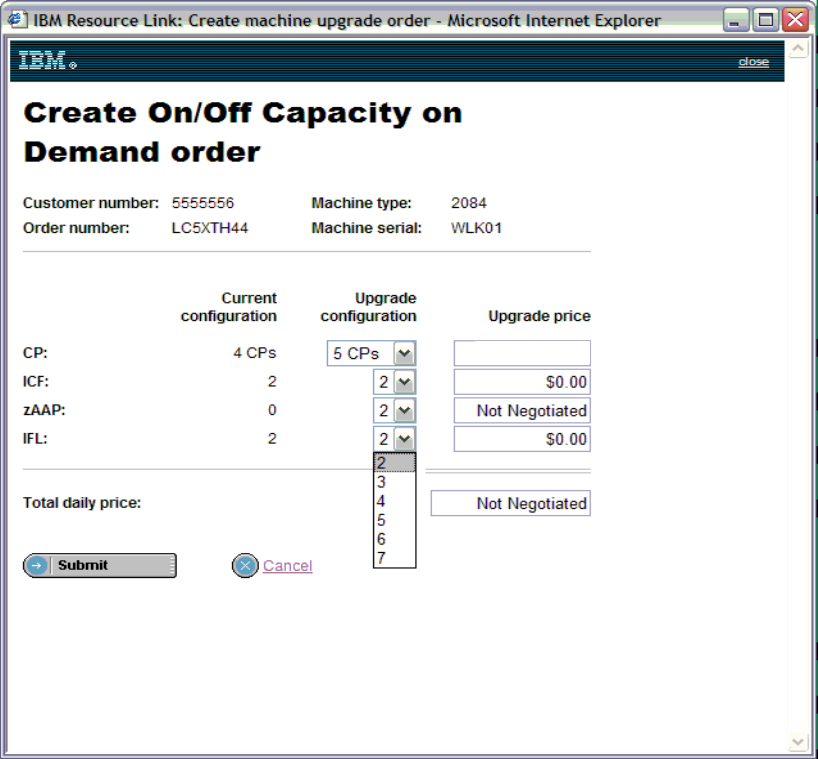Click the Total daily price field
Image resolution: width=818 pixels, height=759 pixels.
coord(511,503)
